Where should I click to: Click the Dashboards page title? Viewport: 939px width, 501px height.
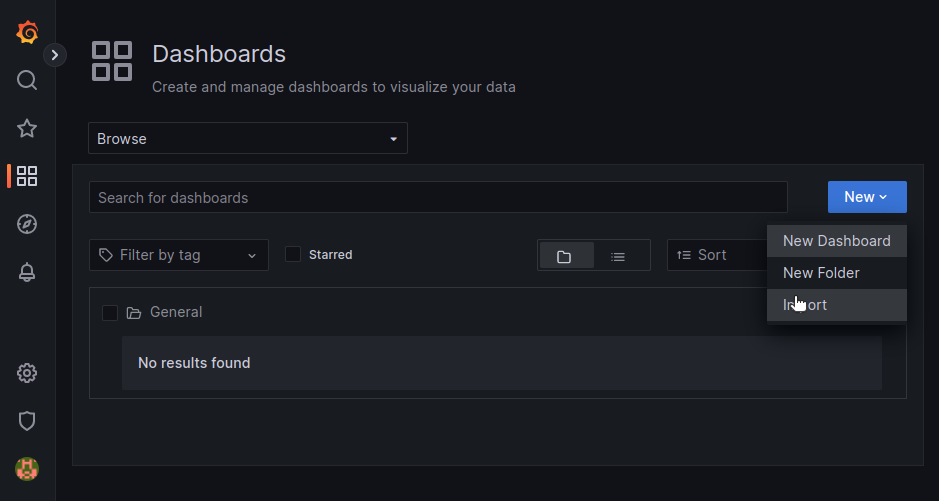[x=219, y=54]
